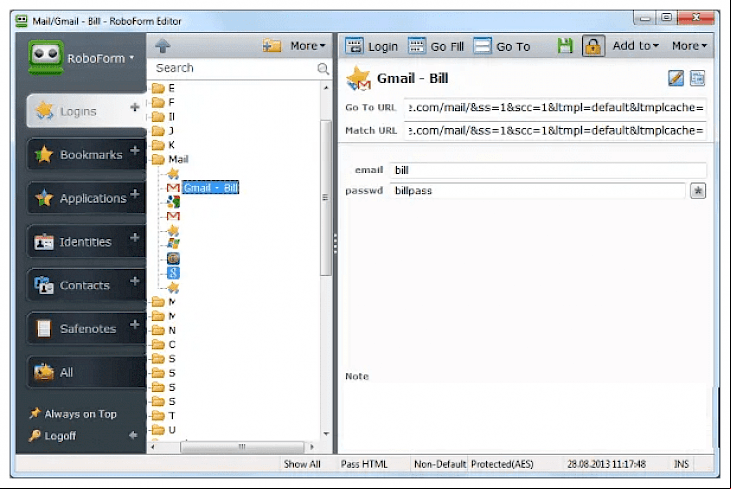Click the fields view icon beside pencil
731x489 pixels.
[x=697, y=78]
